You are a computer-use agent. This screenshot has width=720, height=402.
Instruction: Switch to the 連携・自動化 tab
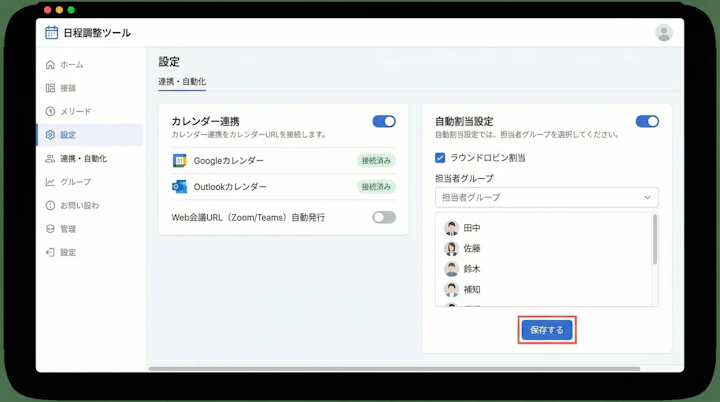(182, 82)
